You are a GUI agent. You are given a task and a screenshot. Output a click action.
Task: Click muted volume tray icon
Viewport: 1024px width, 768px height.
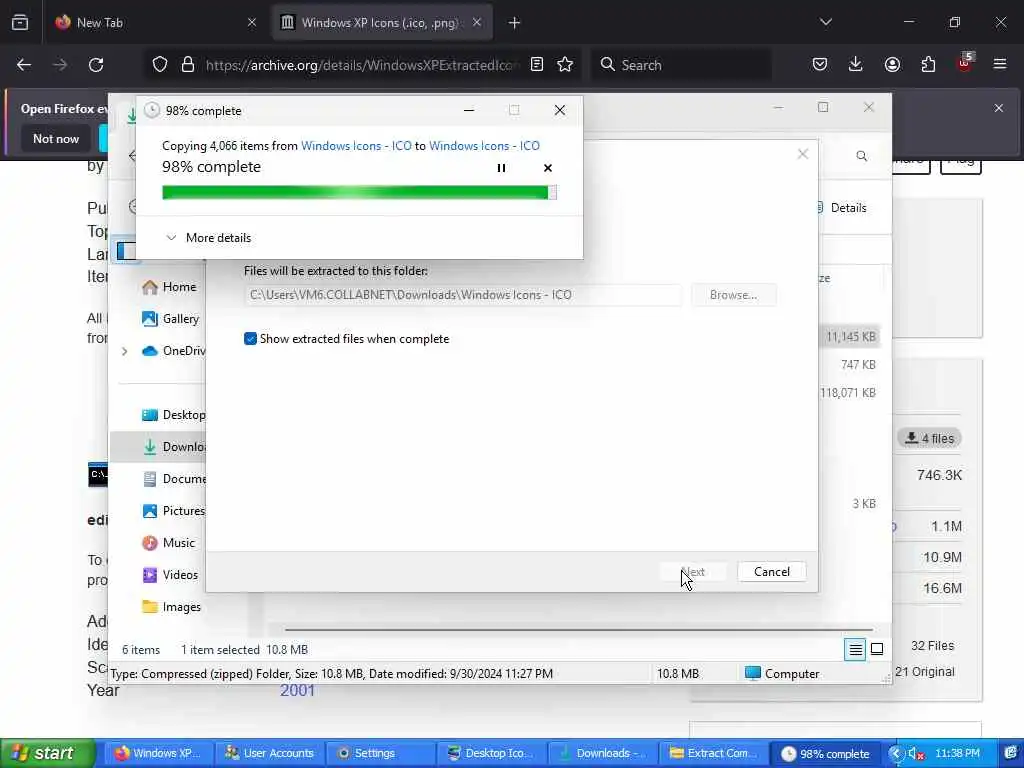click(x=916, y=754)
